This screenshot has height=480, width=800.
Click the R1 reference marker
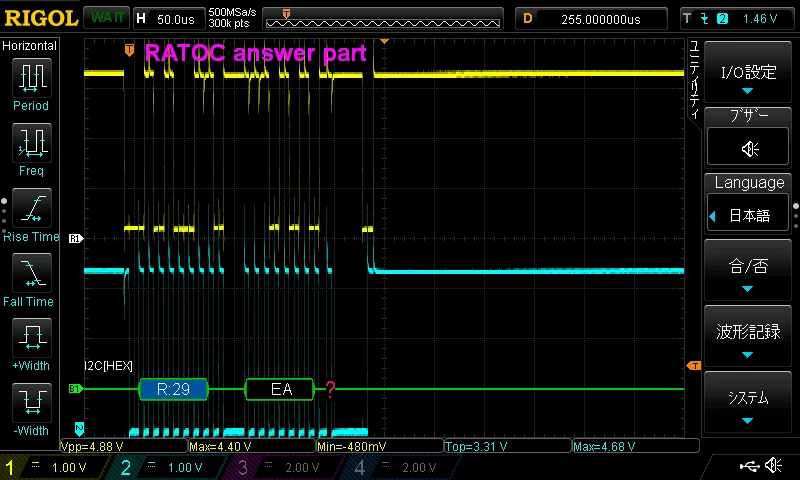tap(76, 238)
